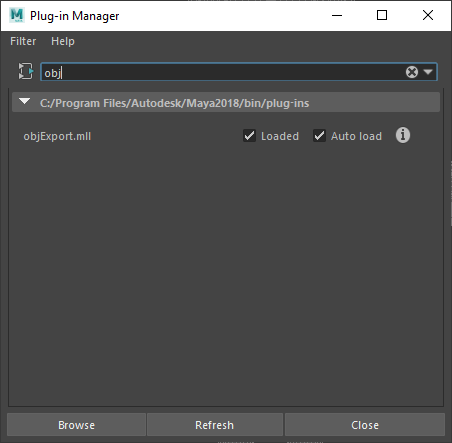Viewport: 452px width, 443px height.
Task: Open the Filter menu
Action: (x=23, y=41)
